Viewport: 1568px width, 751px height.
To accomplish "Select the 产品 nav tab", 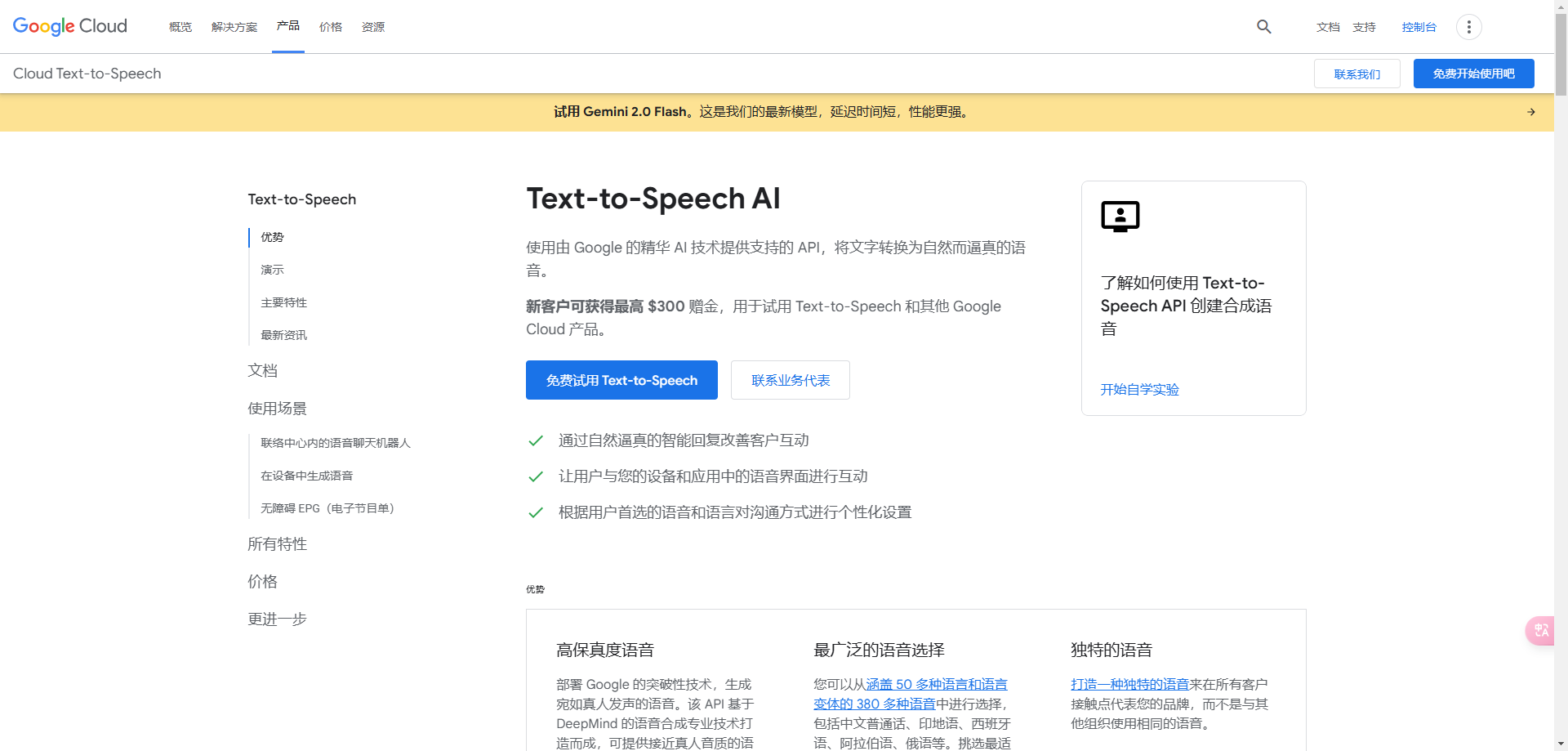I will tap(288, 26).
